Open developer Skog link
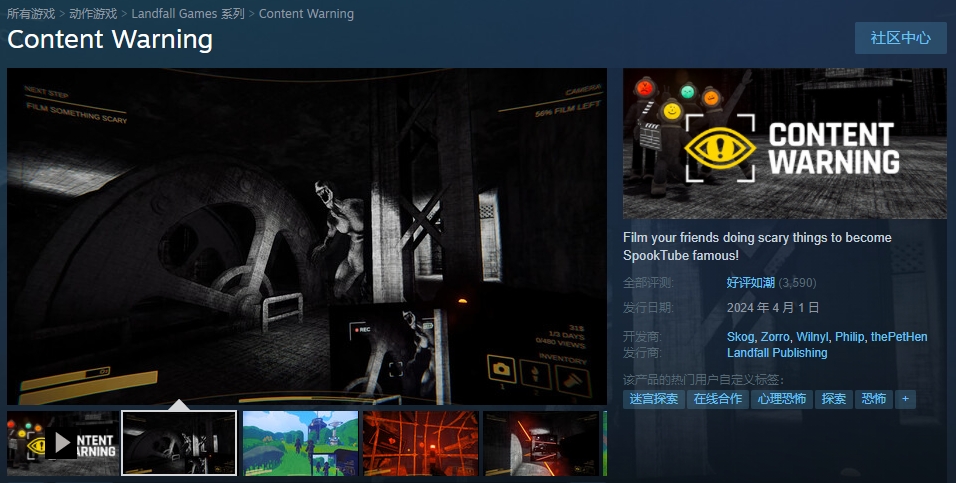The width and height of the screenshot is (956, 483). 740,337
